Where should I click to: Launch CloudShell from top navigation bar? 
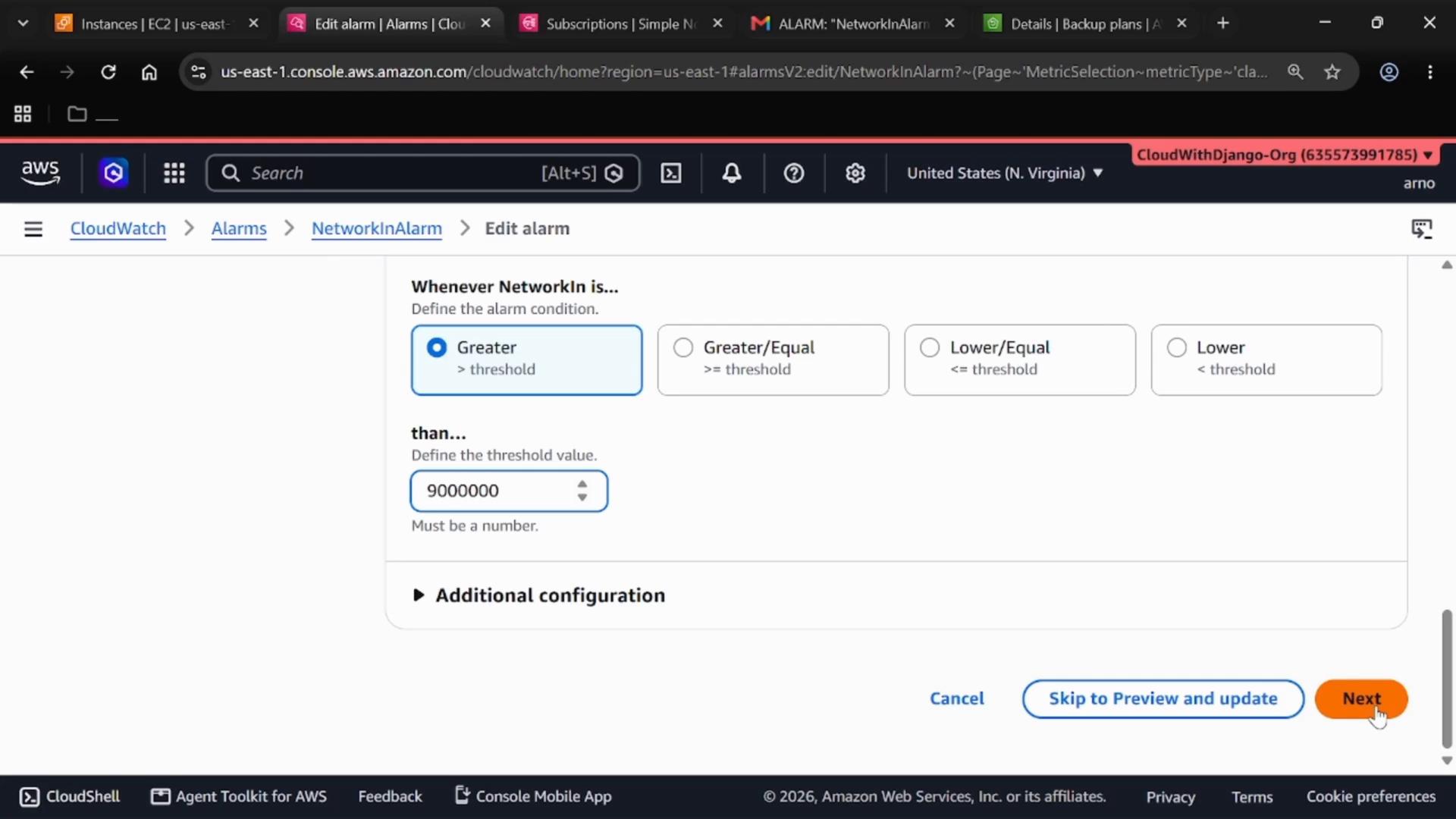pyautogui.click(x=671, y=173)
